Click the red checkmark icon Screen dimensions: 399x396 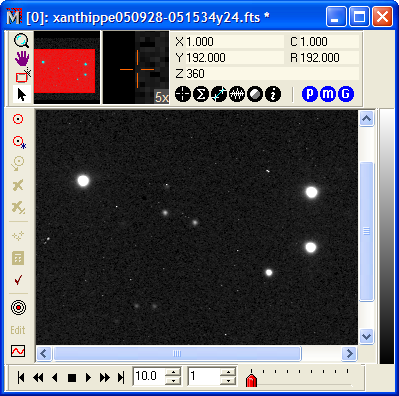click(18, 280)
